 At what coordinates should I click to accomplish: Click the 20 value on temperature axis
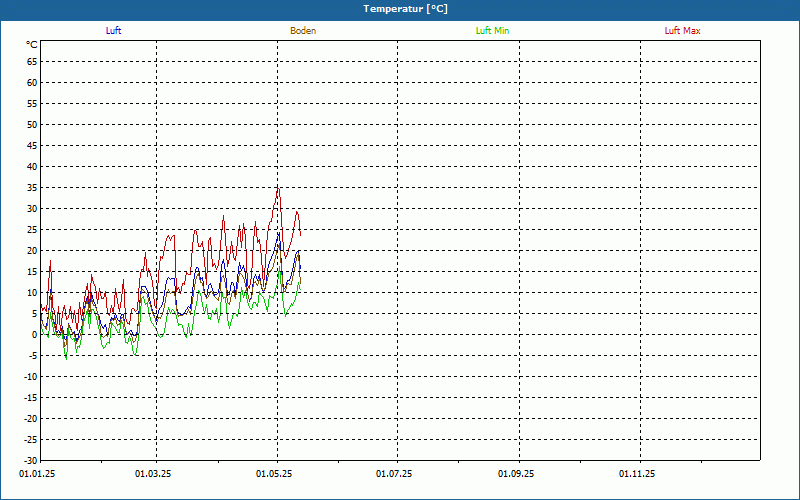32,251
